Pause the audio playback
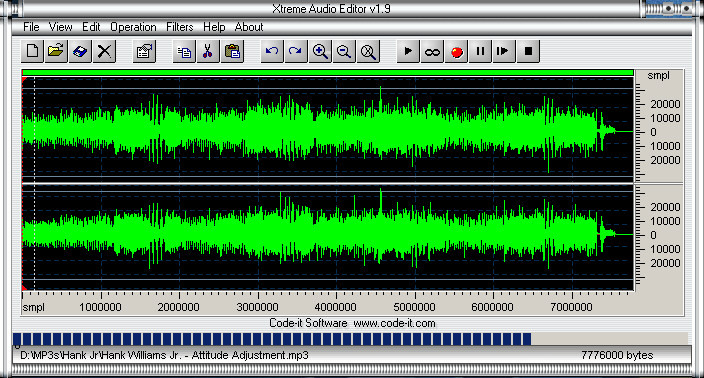Viewport: 704px width, 378px height. pyautogui.click(x=480, y=51)
